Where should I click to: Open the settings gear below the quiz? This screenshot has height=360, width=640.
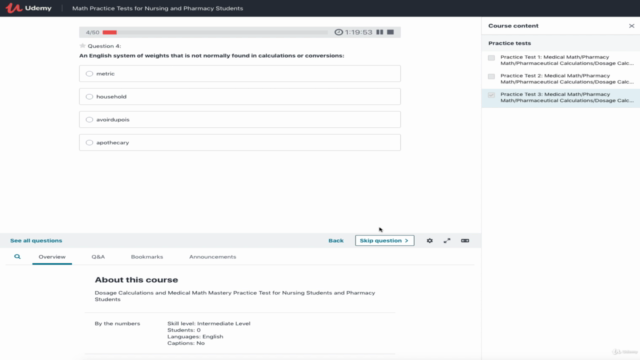[429, 240]
